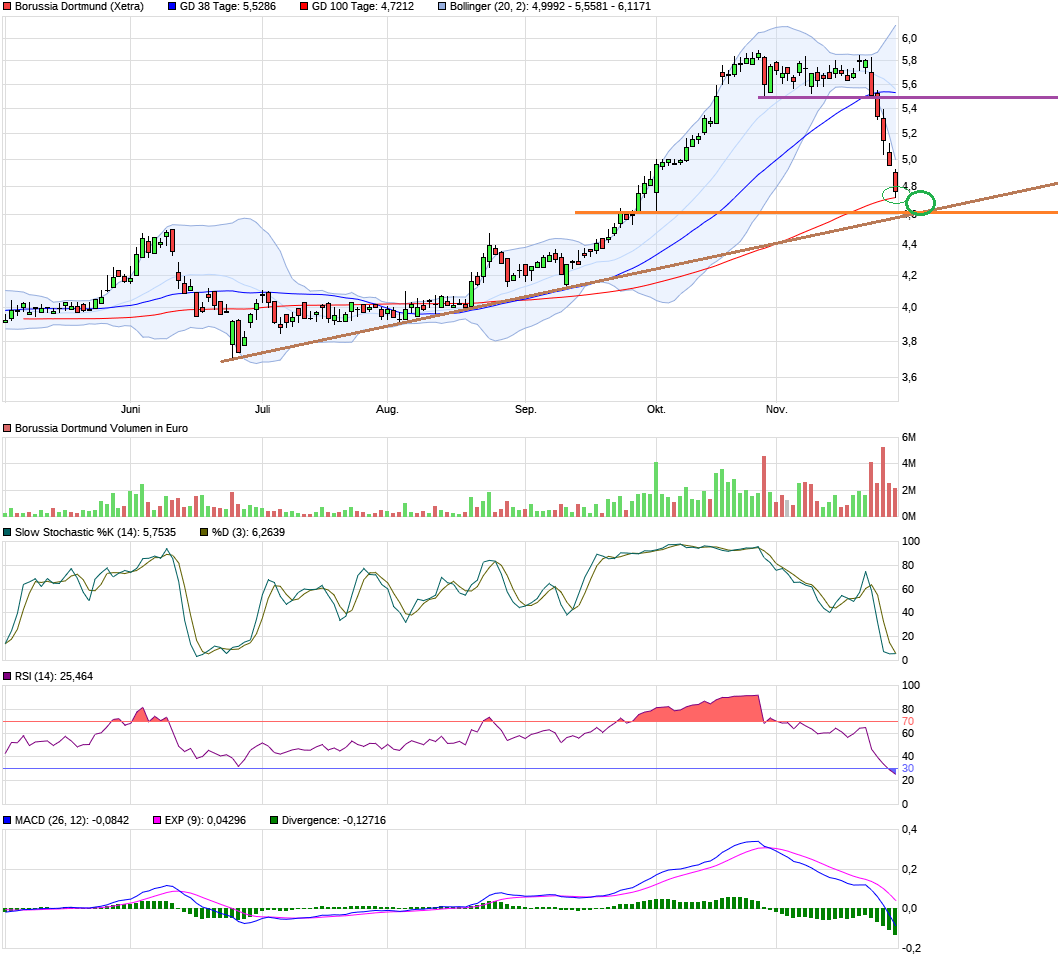
Task: Click the 4M volume axis label
Action: 909,463
